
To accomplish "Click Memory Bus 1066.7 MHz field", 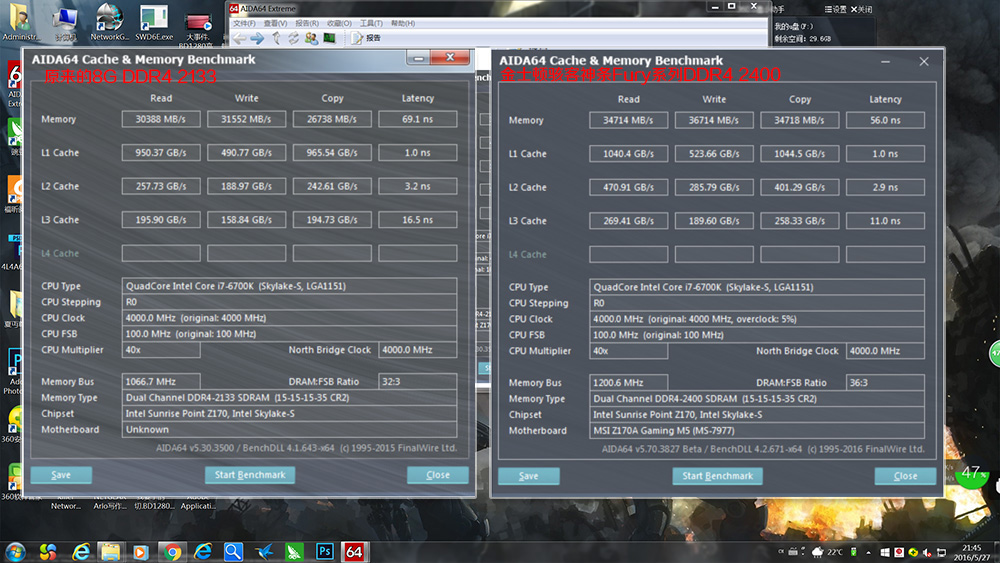I will (x=161, y=381).
